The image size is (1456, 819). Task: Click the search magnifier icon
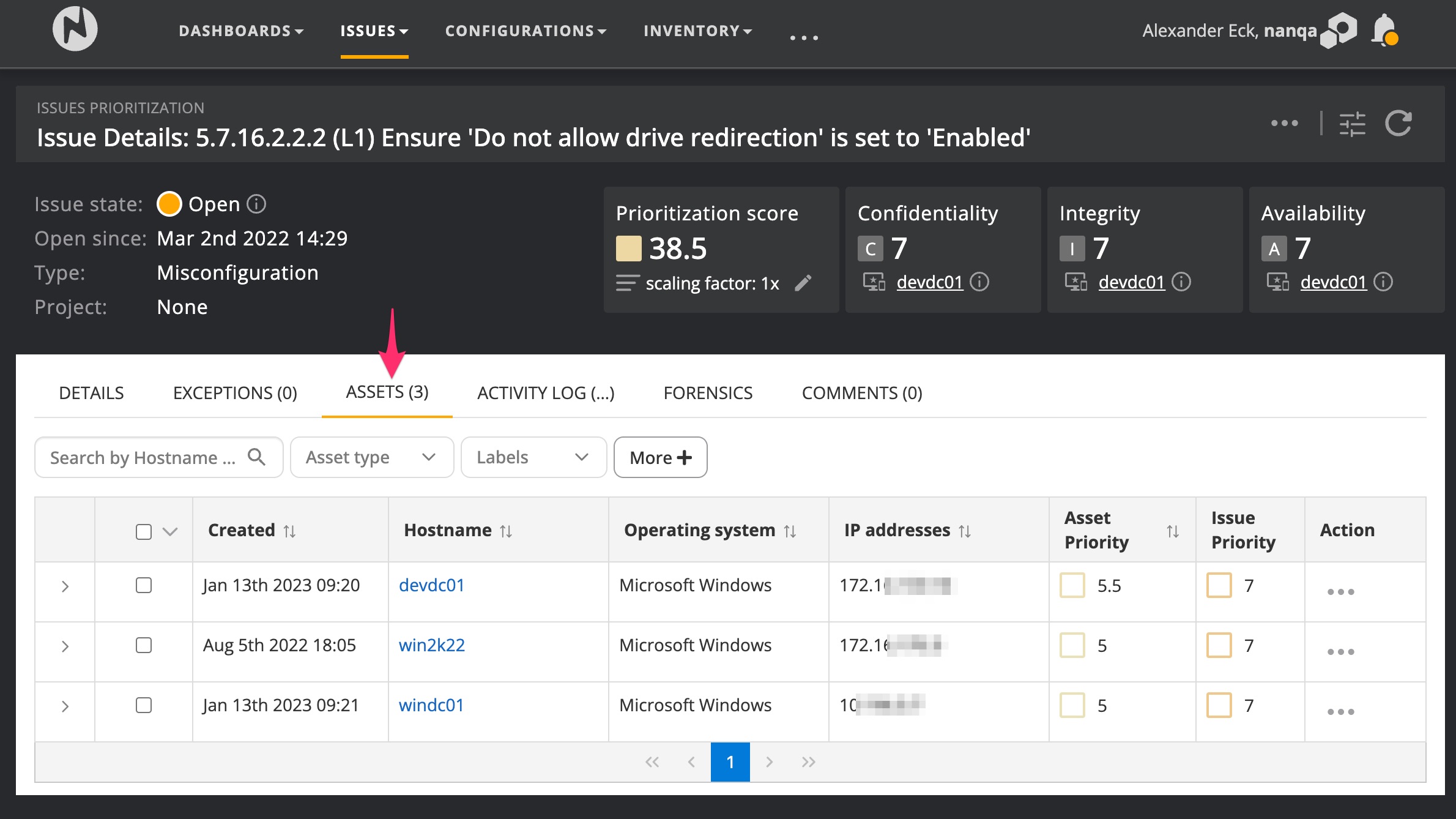tap(256, 457)
